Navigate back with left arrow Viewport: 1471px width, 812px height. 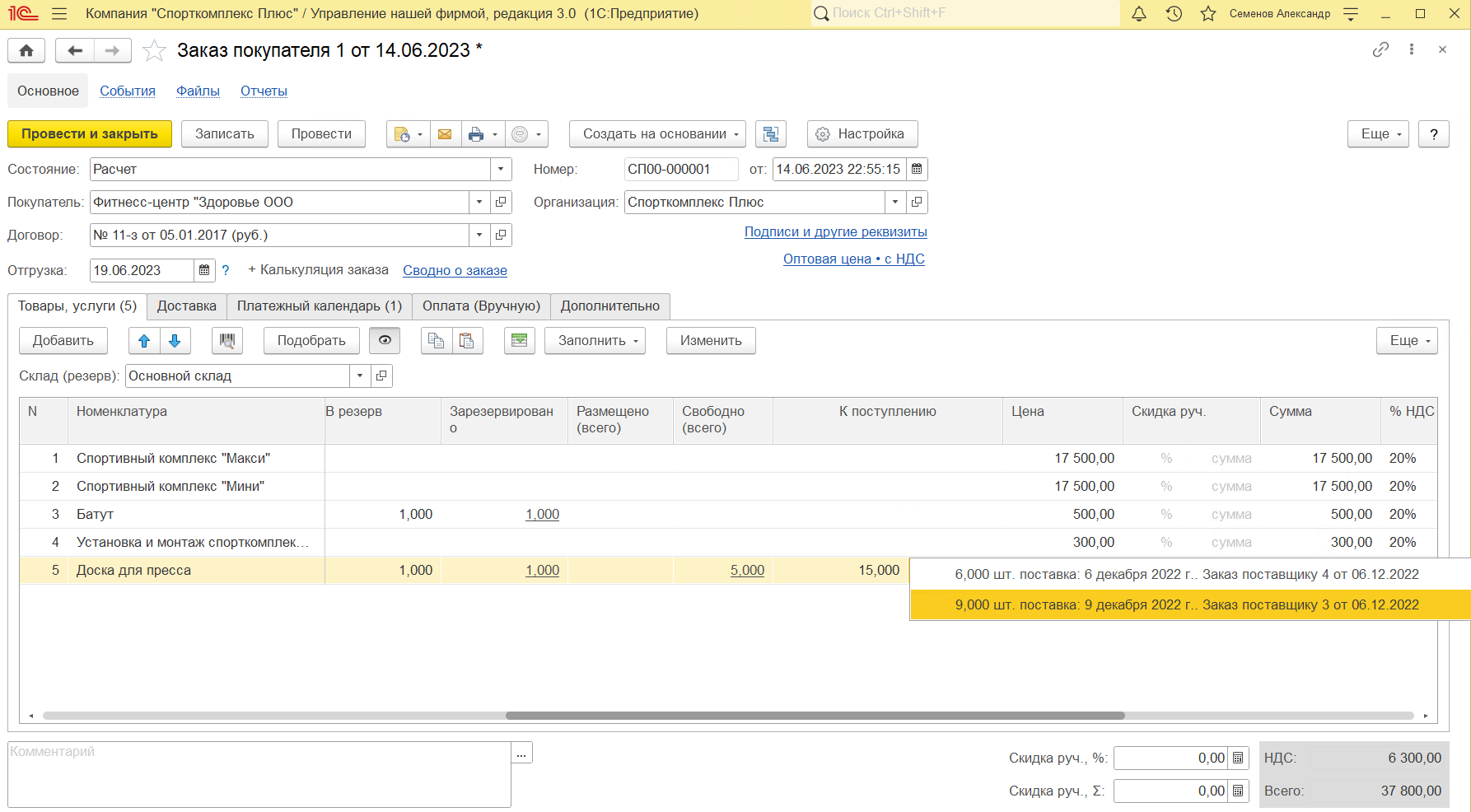(x=75, y=50)
